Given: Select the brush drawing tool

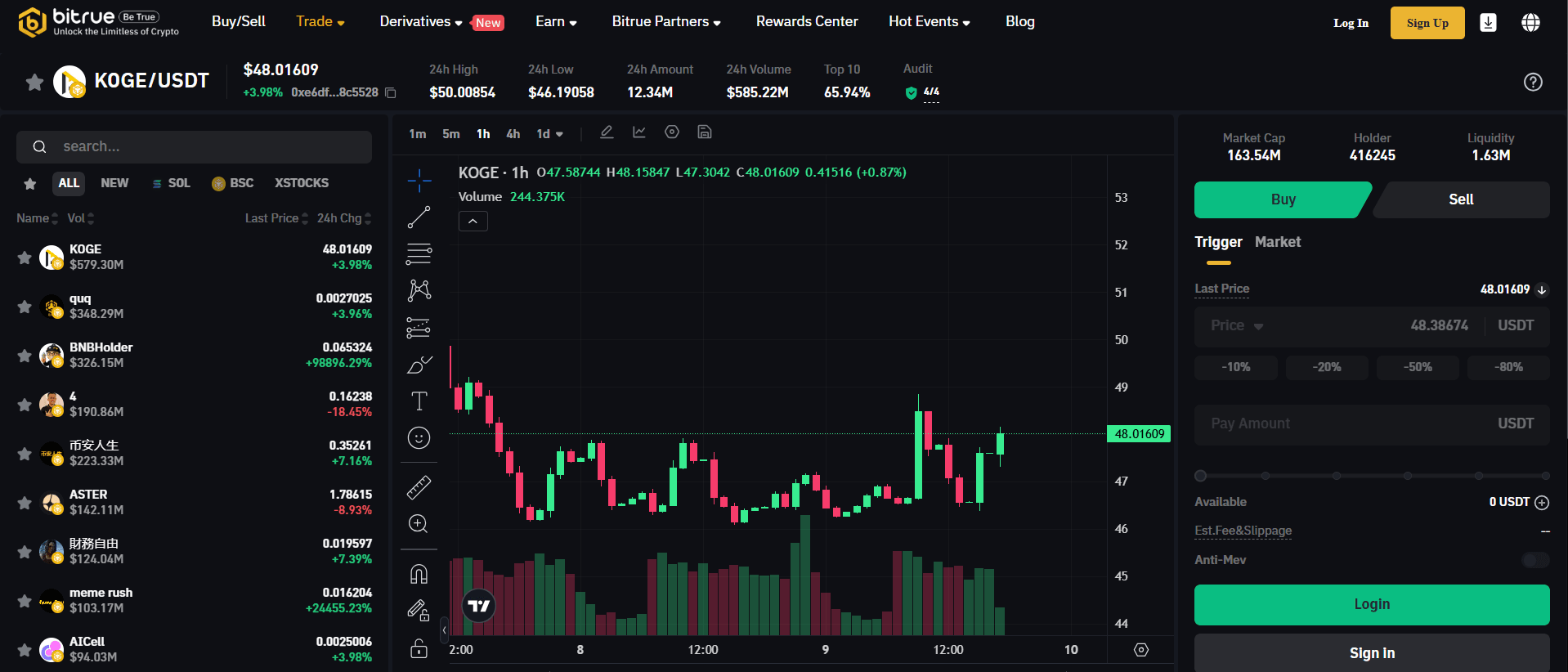Looking at the screenshot, I should coord(419,365).
